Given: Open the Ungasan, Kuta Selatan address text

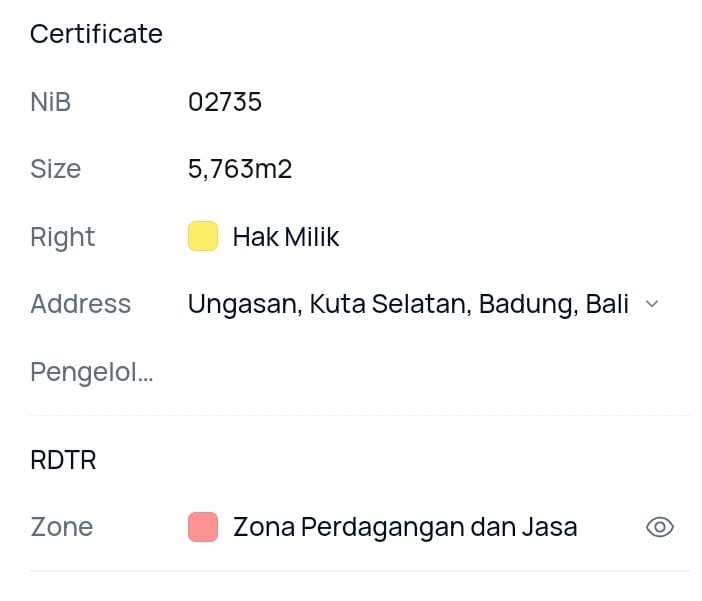Looking at the screenshot, I should click(x=408, y=304).
